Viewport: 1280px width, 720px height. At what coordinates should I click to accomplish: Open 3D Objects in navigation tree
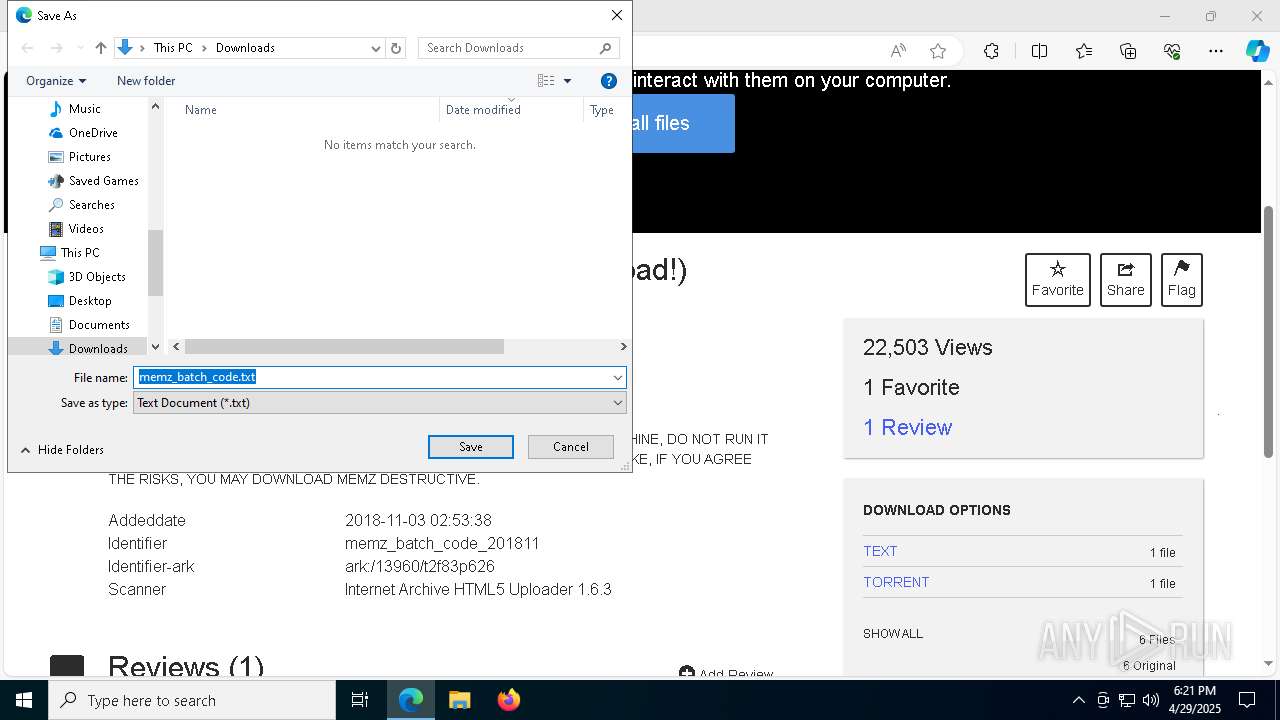[x=97, y=276]
